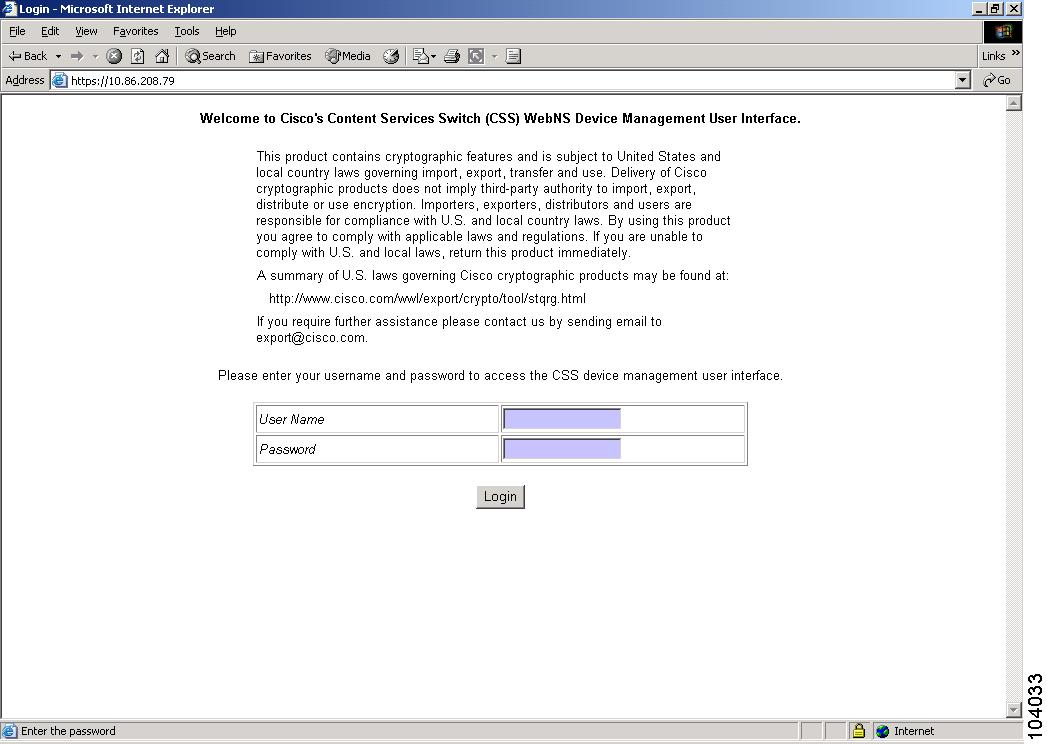Screen dimensions: 1047x744
Task: Open the Help menu
Action: tap(226, 31)
